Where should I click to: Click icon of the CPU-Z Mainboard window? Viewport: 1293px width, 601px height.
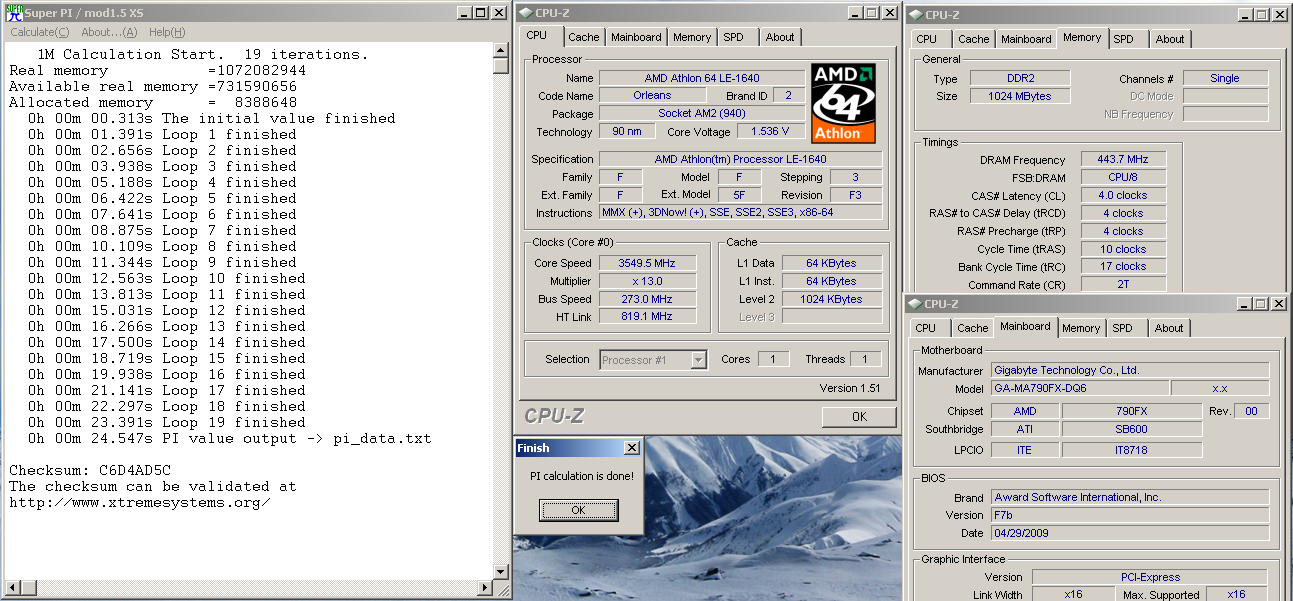coord(916,304)
